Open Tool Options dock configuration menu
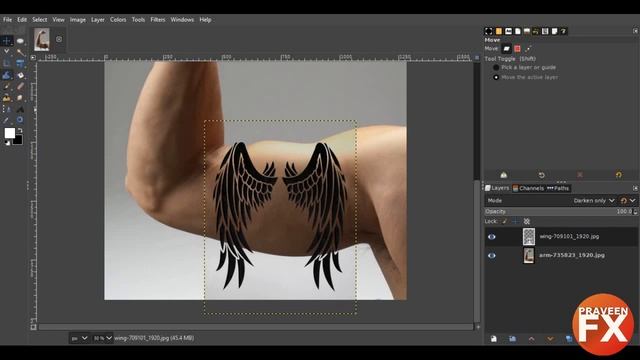The image size is (640, 360). (635, 31)
